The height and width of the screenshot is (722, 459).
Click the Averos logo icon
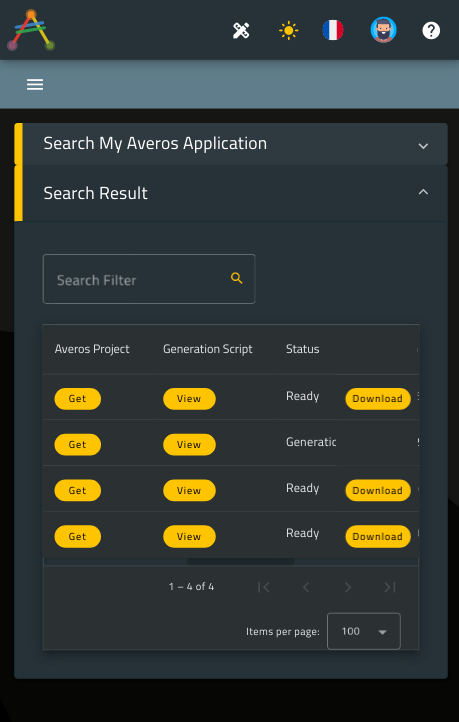click(31, 30)
